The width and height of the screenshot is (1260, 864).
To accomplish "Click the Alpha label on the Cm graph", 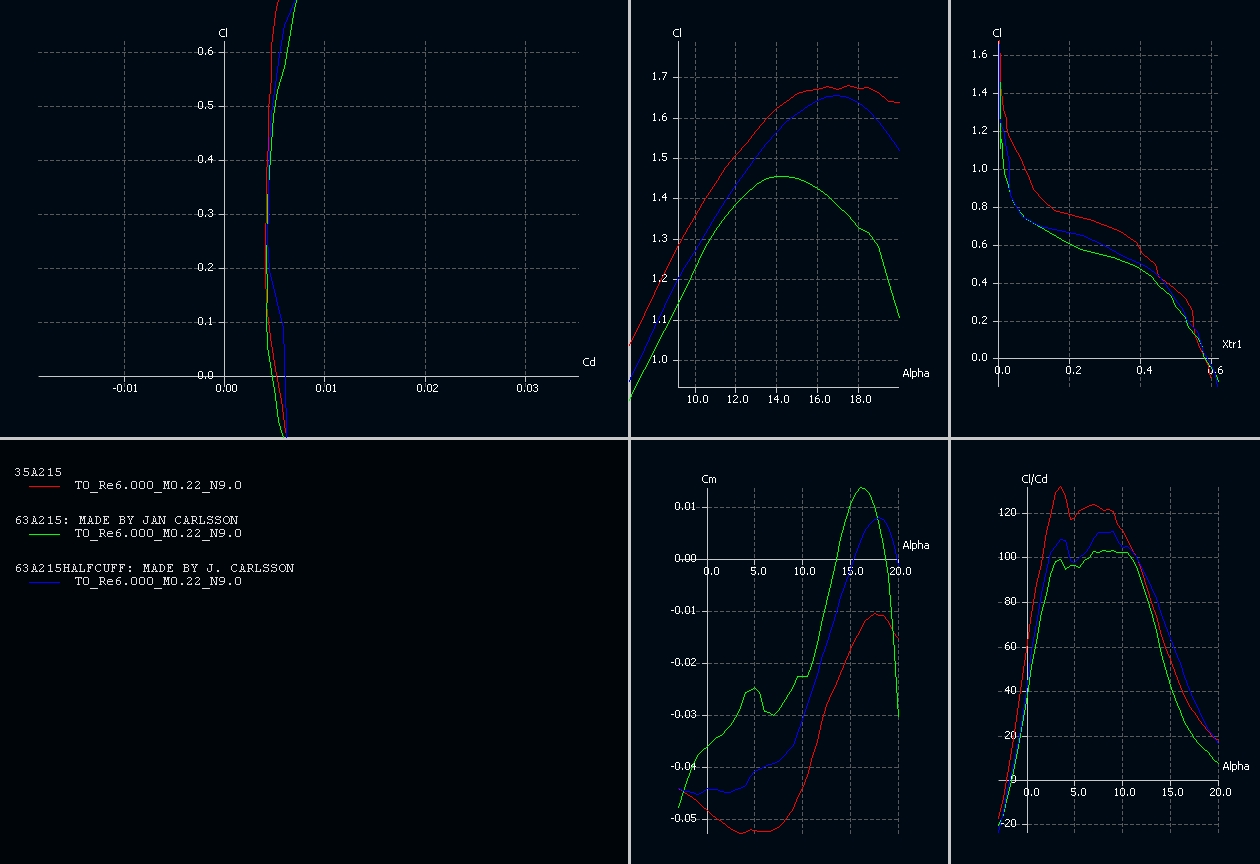I will click(x=915, y=545).
